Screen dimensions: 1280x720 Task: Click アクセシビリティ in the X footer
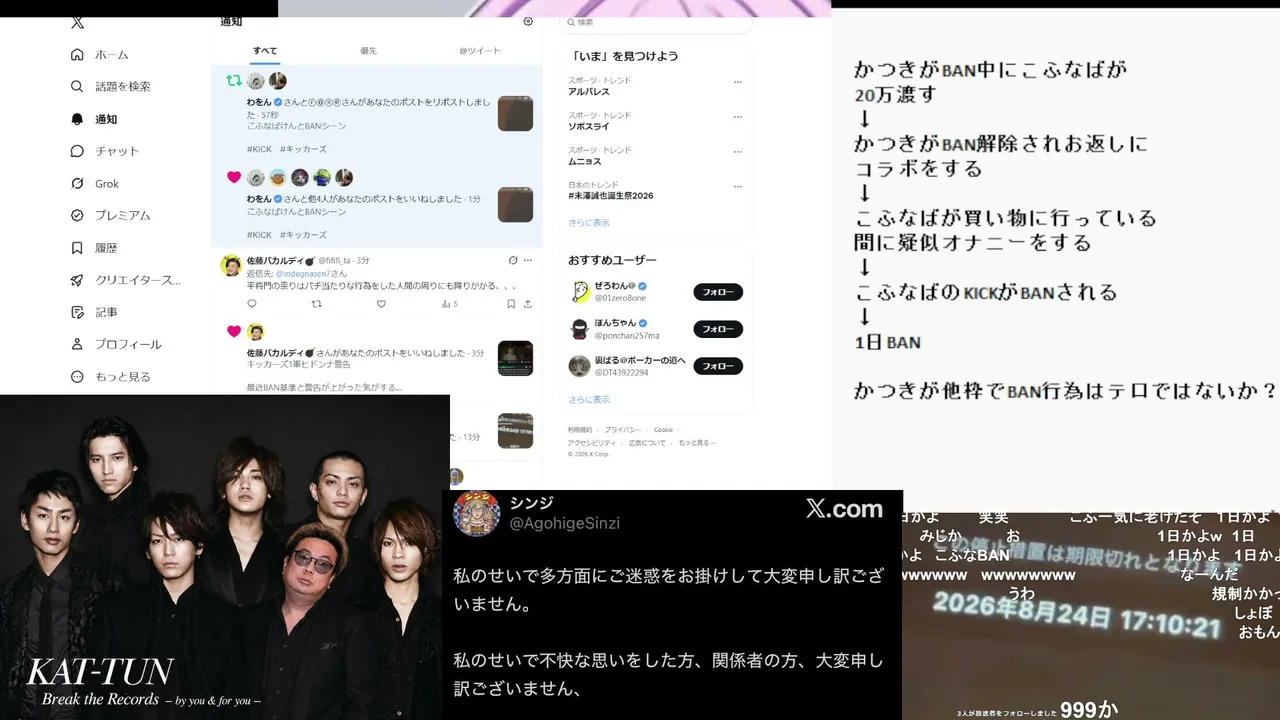[591, 442]
